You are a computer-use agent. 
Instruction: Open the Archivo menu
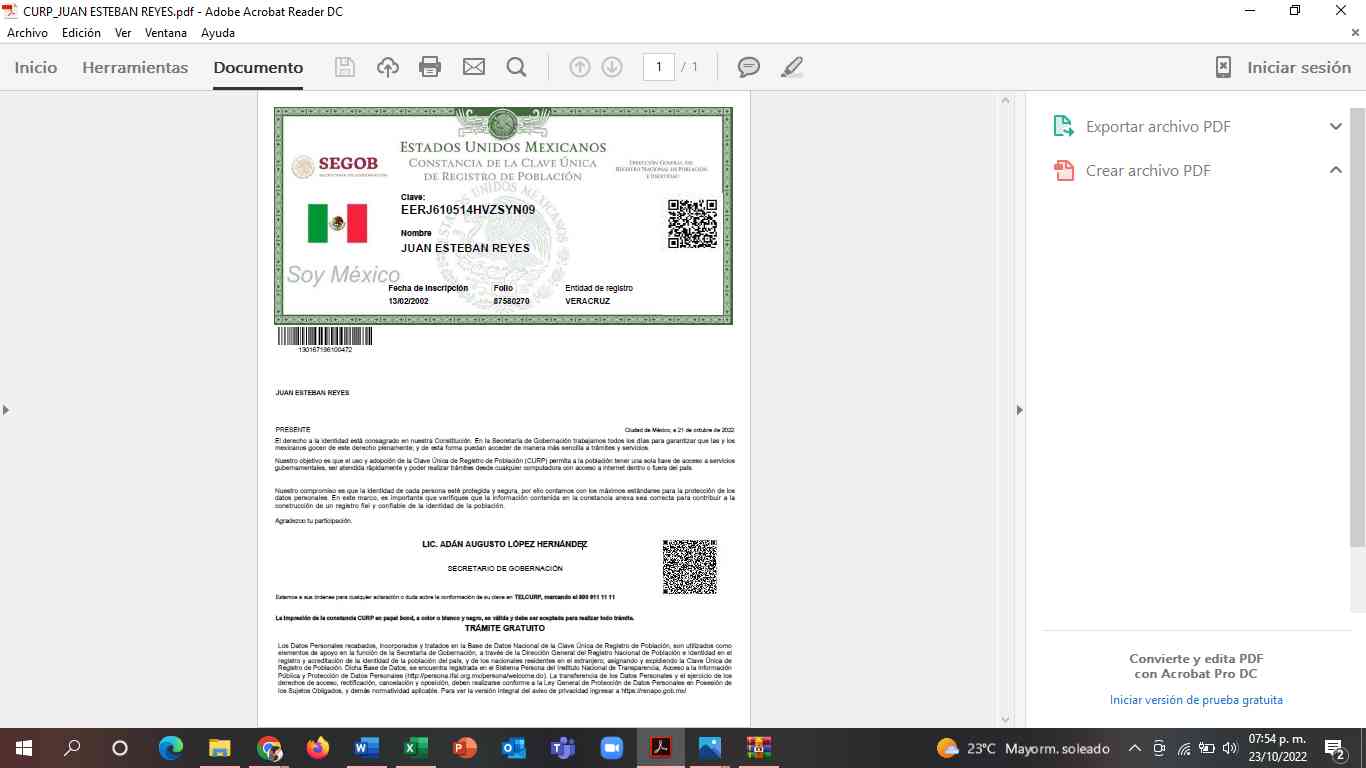(x=27, y=33)
